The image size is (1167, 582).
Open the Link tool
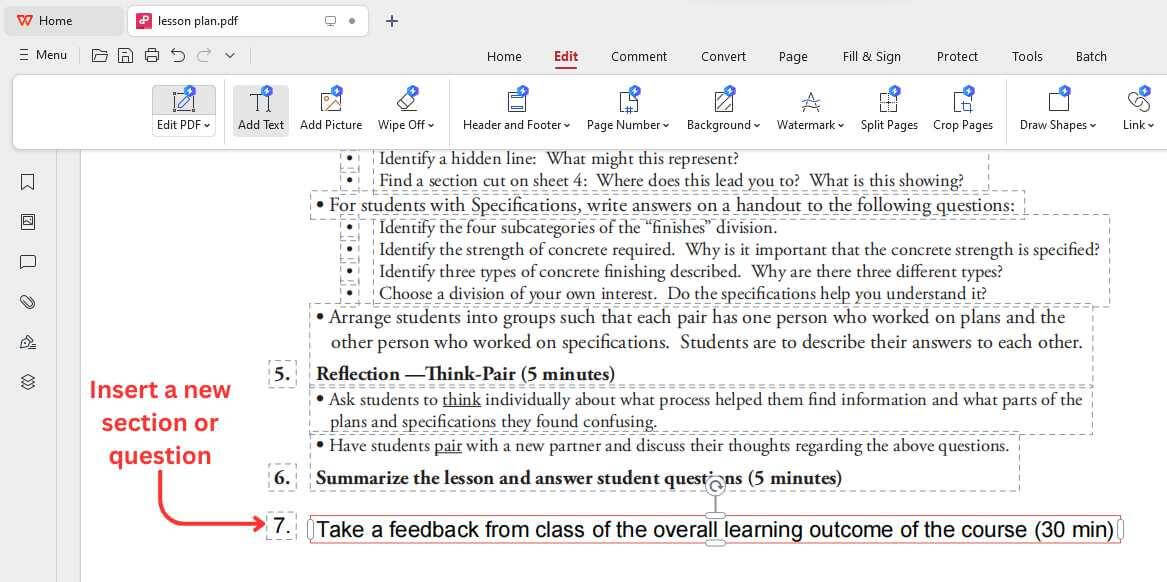(1139, 109)
